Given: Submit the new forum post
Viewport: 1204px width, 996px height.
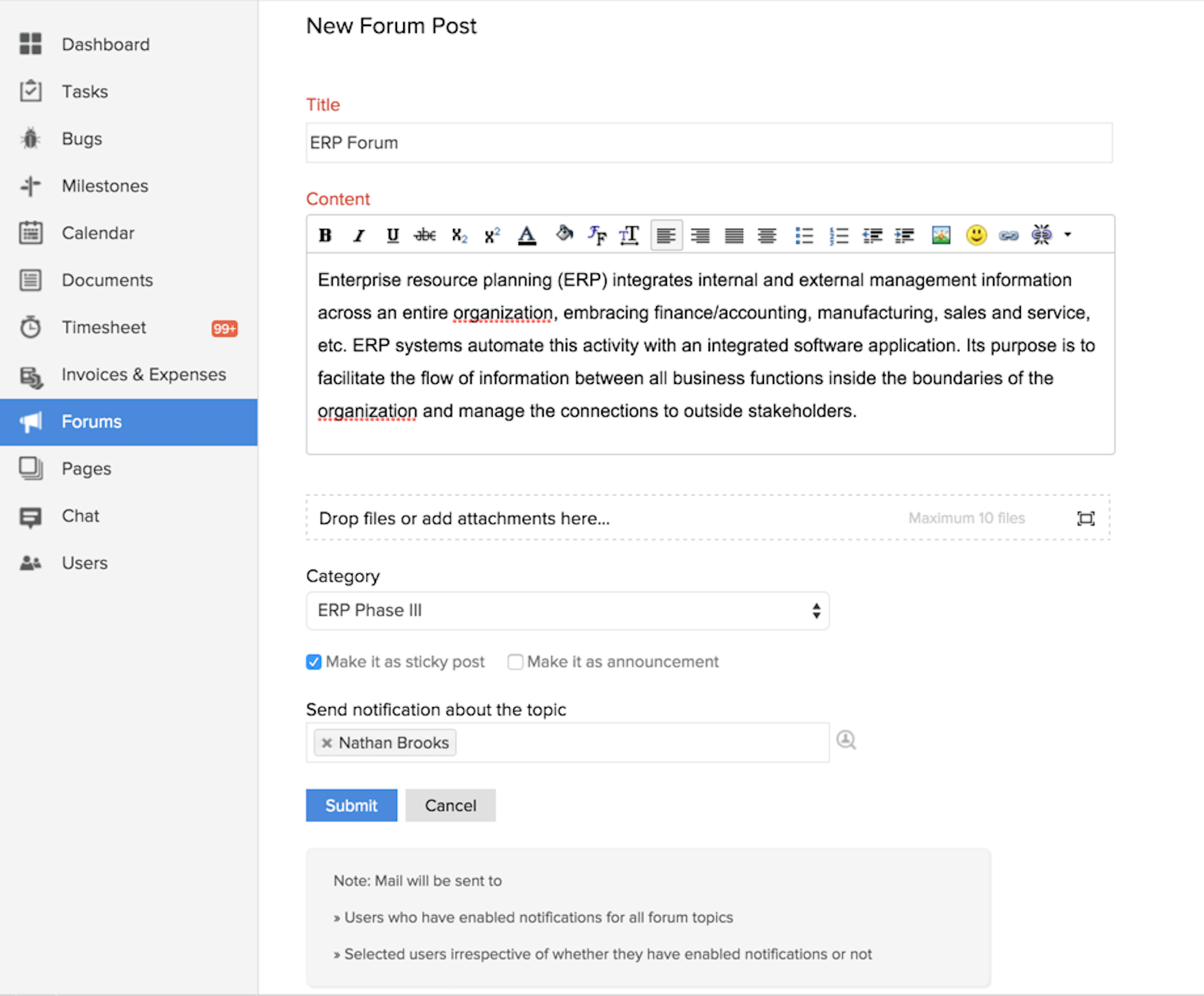Looking at the screenshot, I should [351, 805].
